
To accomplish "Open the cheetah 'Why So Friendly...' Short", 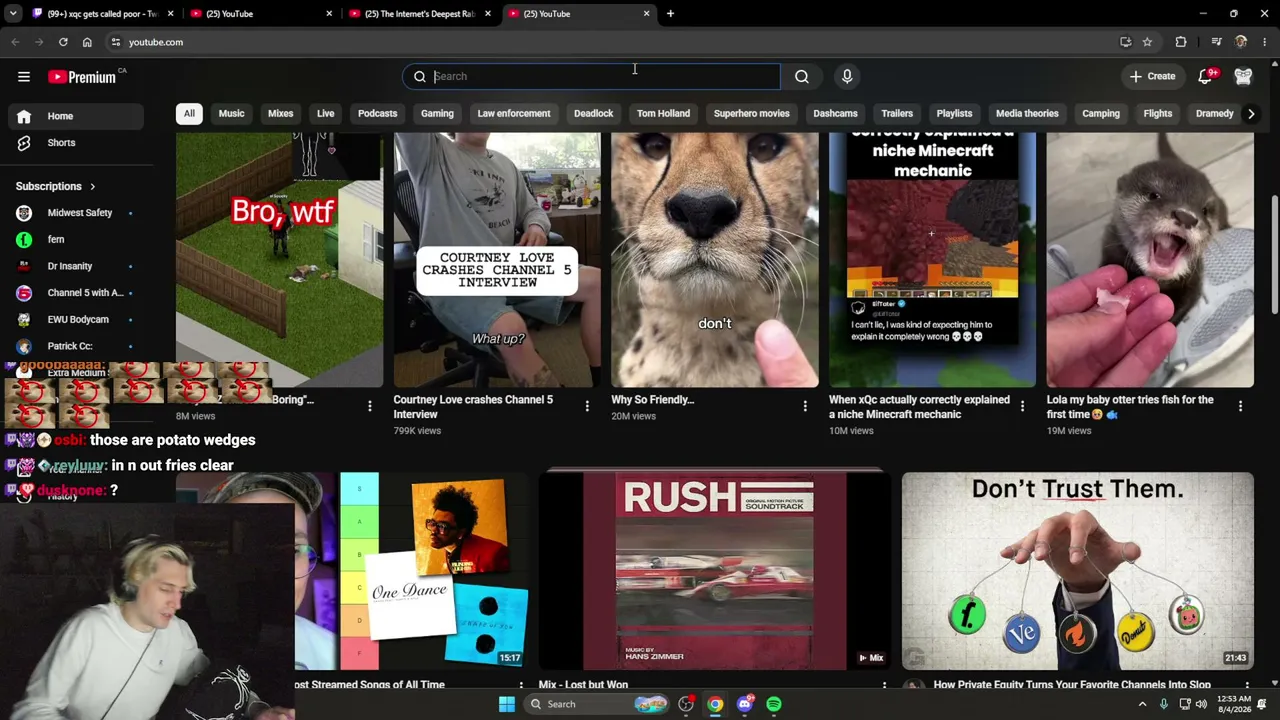I will (715, 260).
